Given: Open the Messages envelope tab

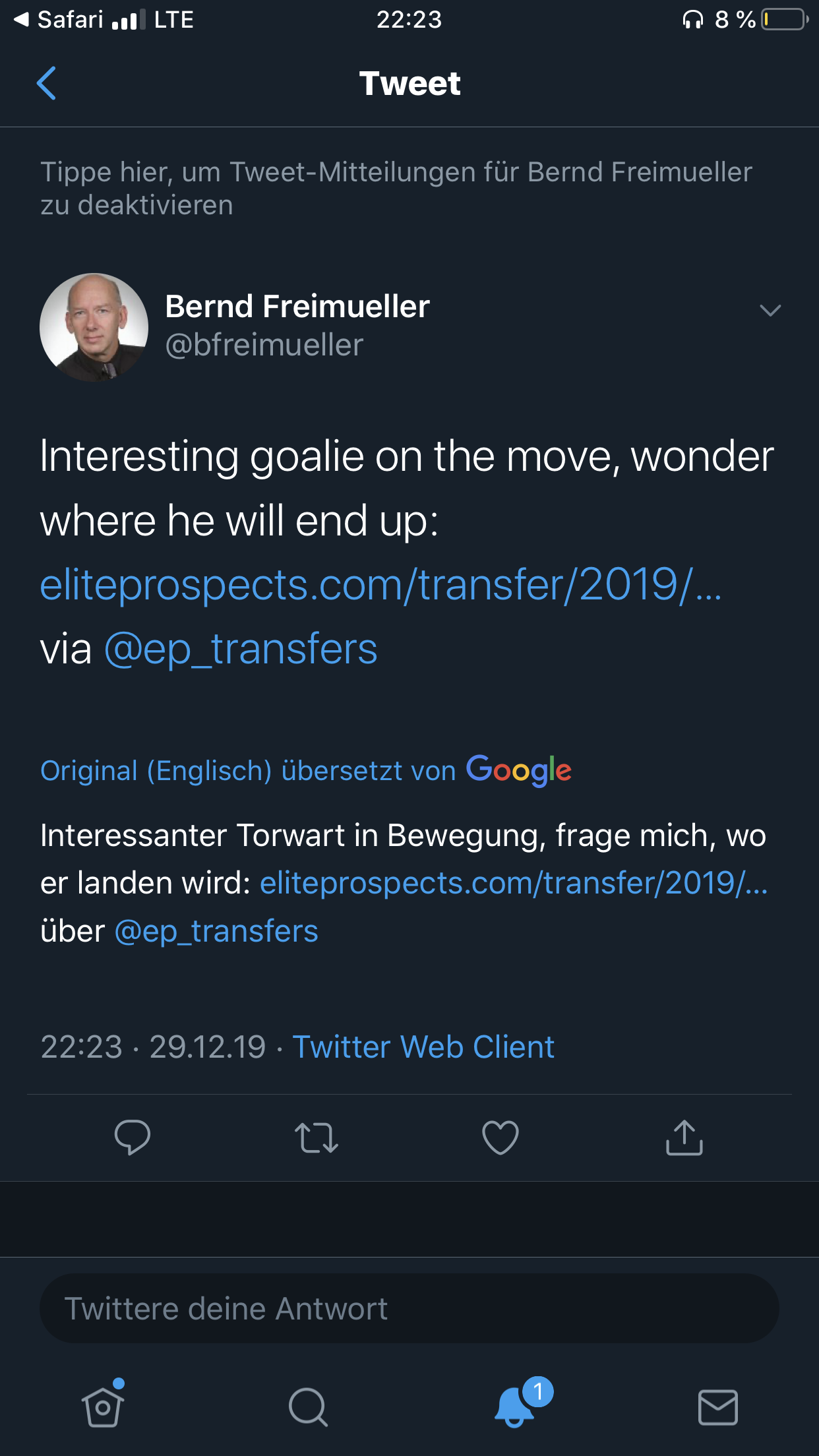Looking at the screenshot, I should [x=717, y=1406].
